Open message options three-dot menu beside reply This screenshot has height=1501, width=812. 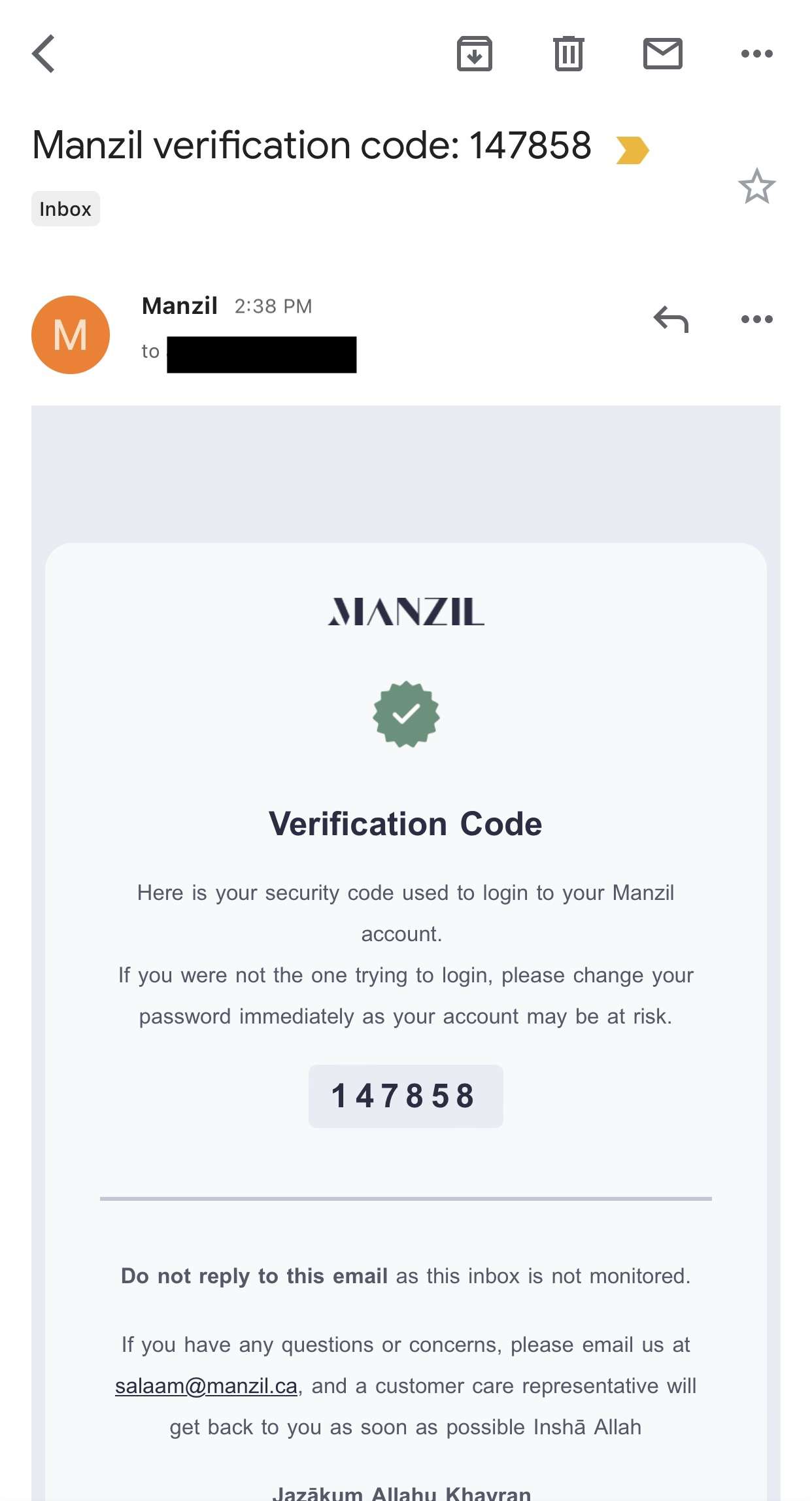tap(756, 319)
